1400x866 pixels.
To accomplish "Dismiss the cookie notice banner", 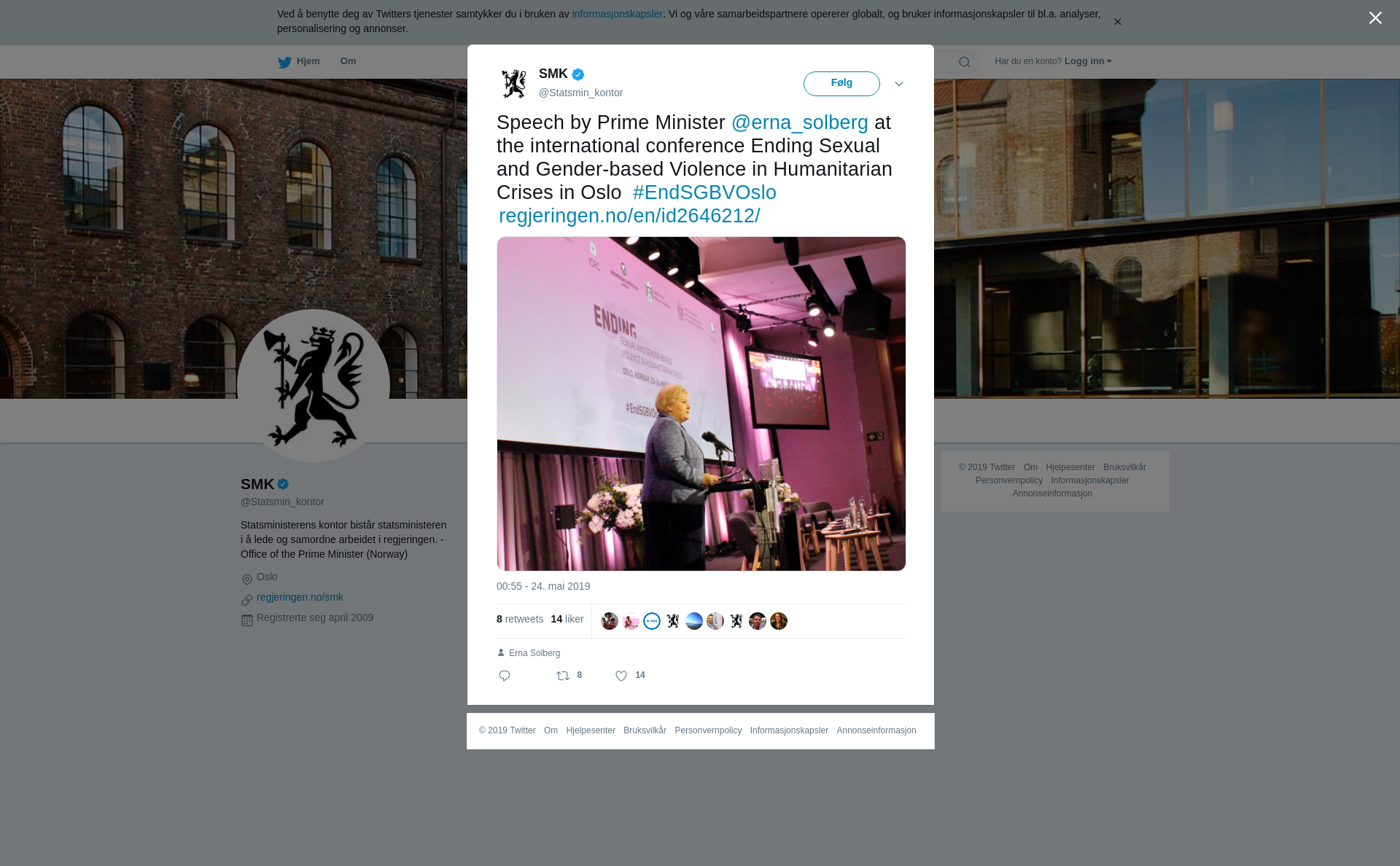I will click(1117, 22).
